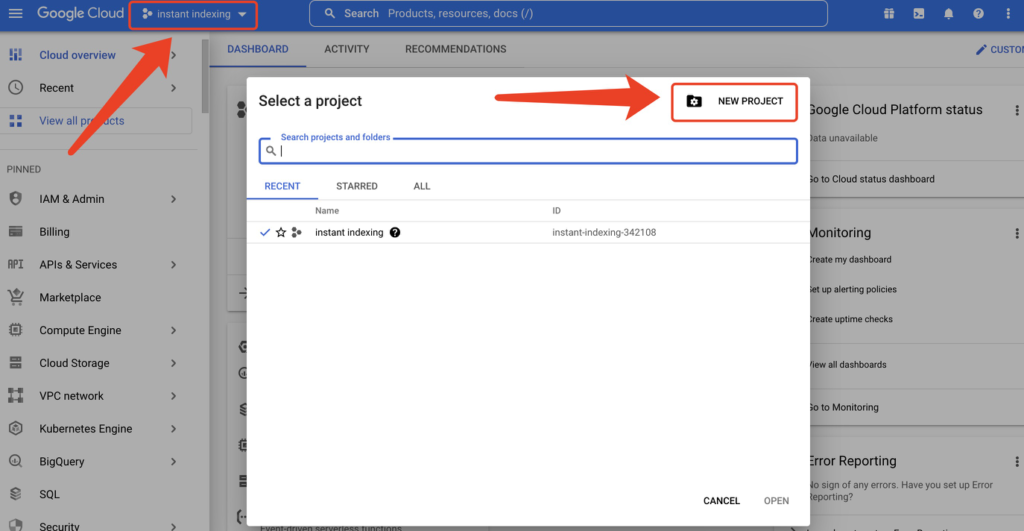Viewport: 1024px width, 531px height.
Task: Select the instant indexing project name
Action: click(x=349, y=233)
